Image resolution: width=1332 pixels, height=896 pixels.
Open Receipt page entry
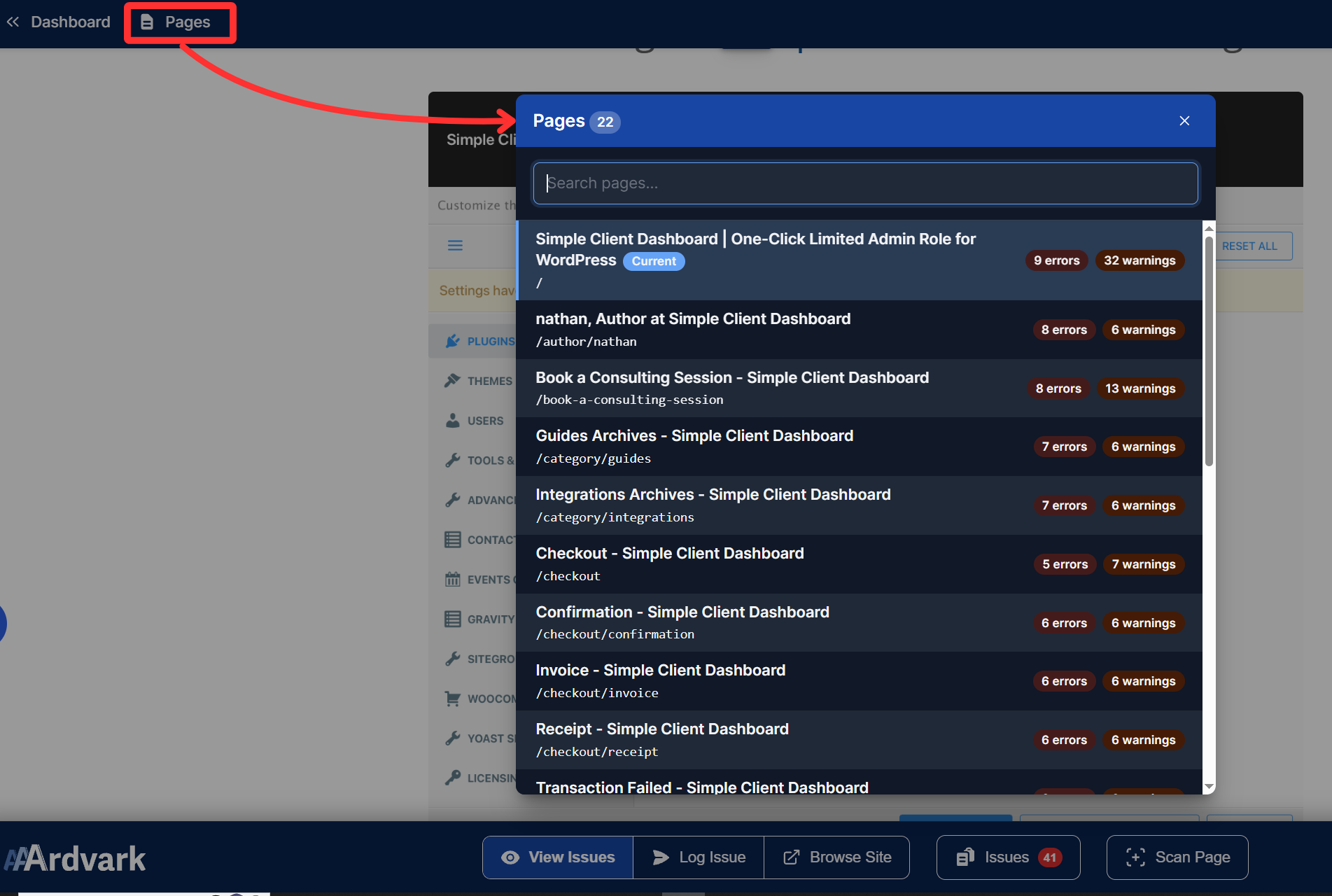(859, 740)
